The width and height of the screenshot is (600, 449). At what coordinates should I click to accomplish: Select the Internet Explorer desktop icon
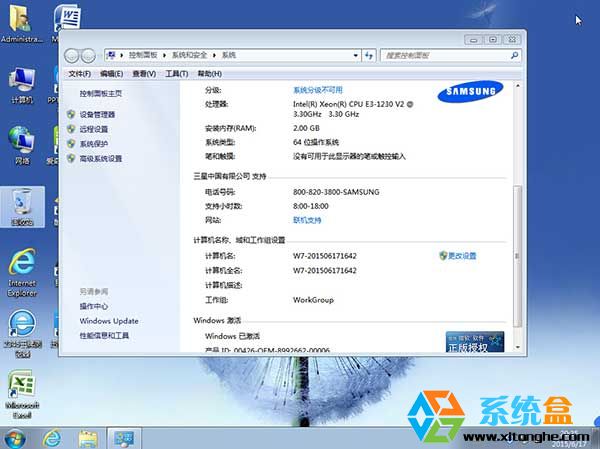coord(22,273)
